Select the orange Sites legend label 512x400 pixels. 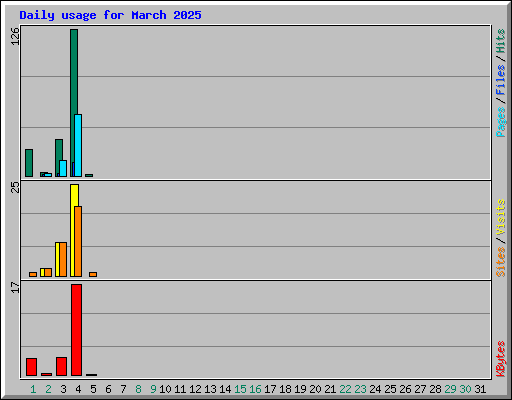pos(500,262)
